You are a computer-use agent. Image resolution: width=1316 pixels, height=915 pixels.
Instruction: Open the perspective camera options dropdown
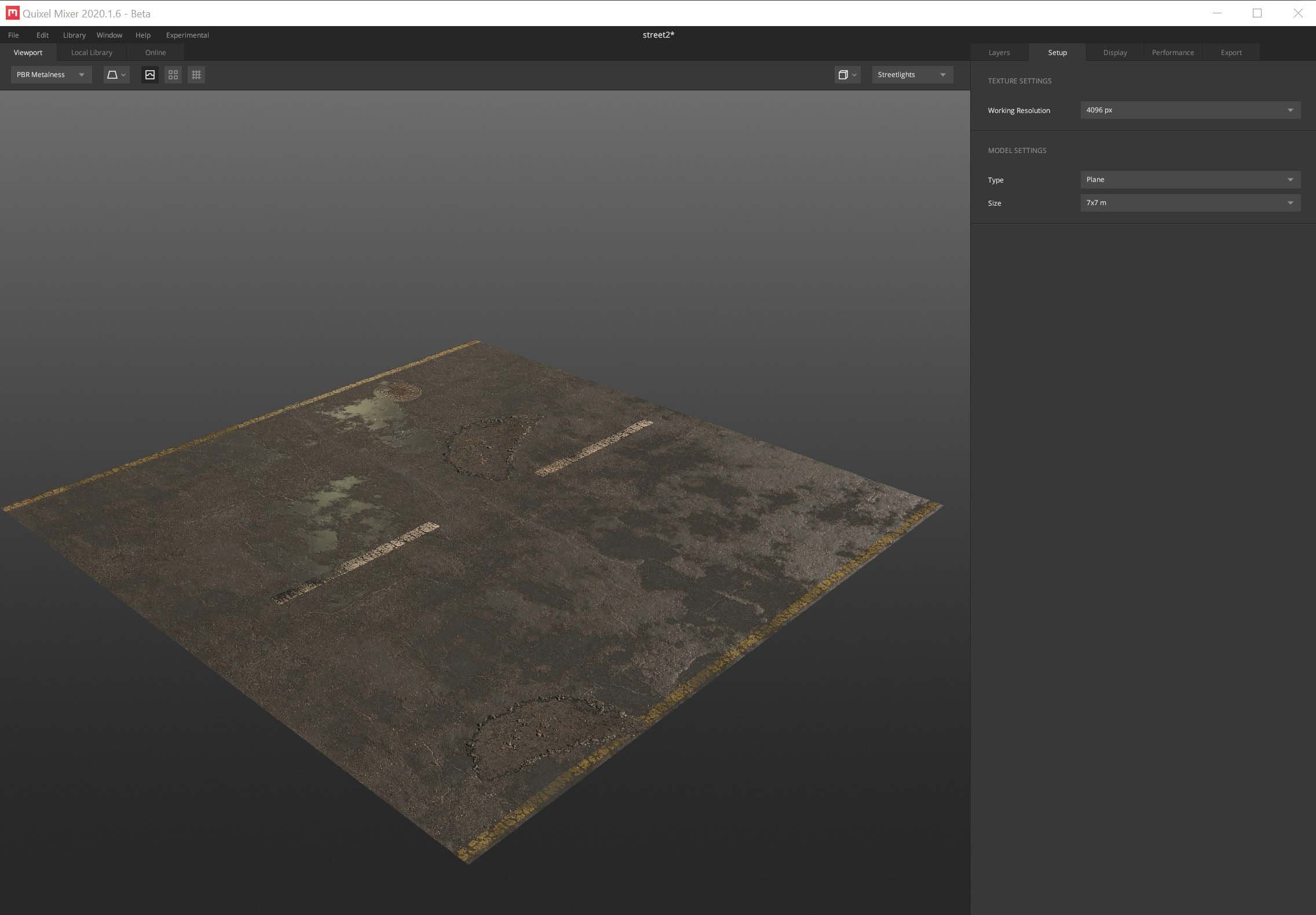[x=116, y=75]
